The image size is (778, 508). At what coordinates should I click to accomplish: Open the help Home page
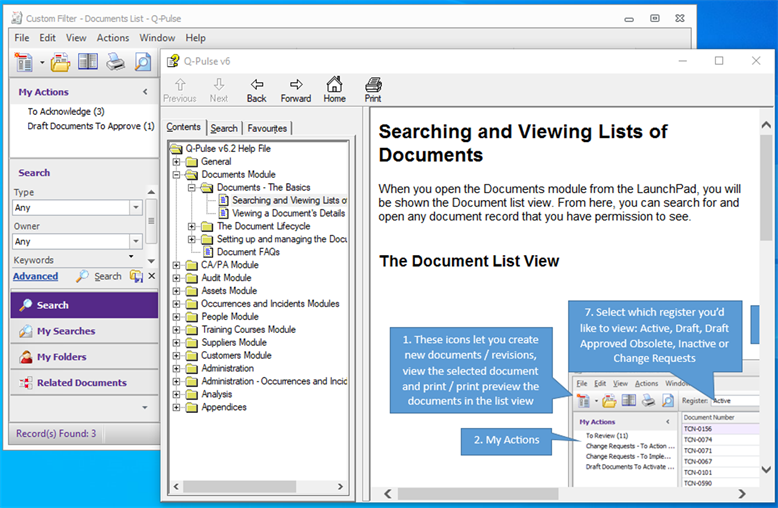click(334, 90)
